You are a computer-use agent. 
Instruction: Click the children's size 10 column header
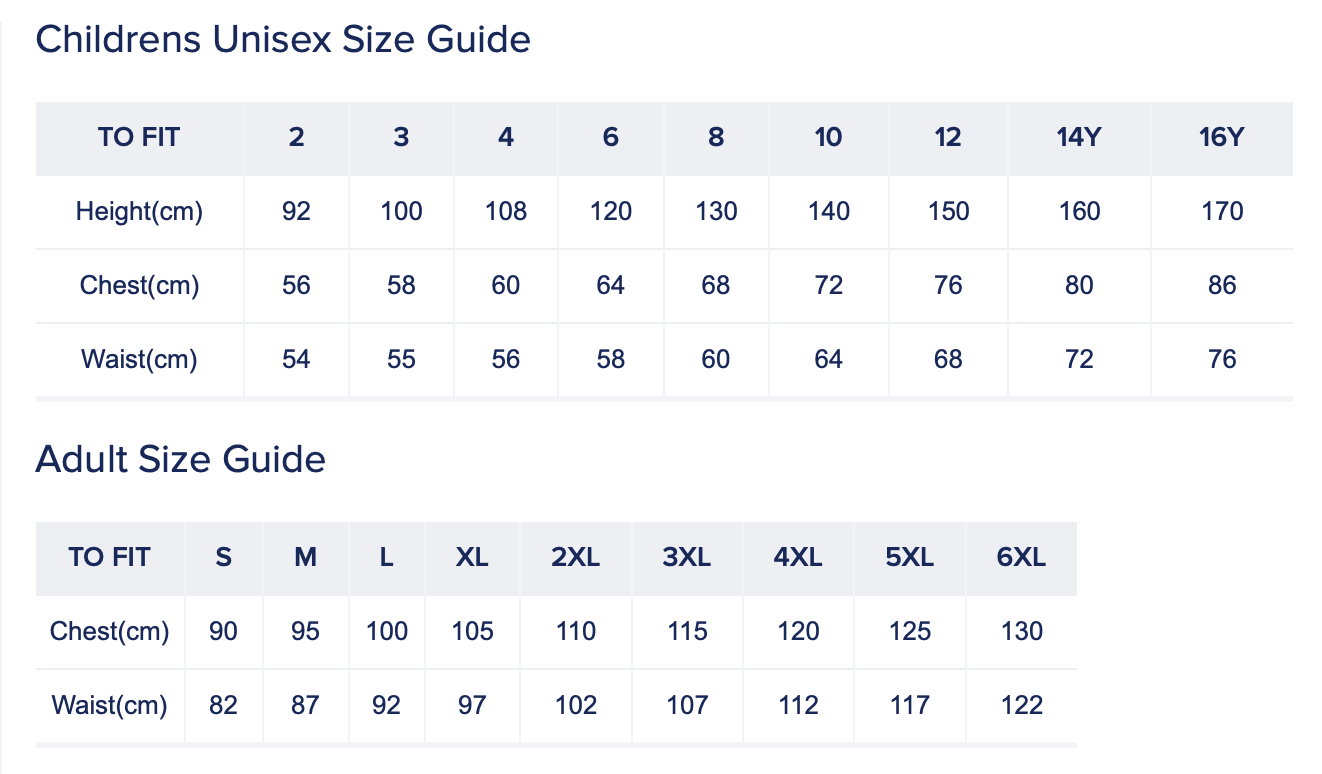click(828, 137)
